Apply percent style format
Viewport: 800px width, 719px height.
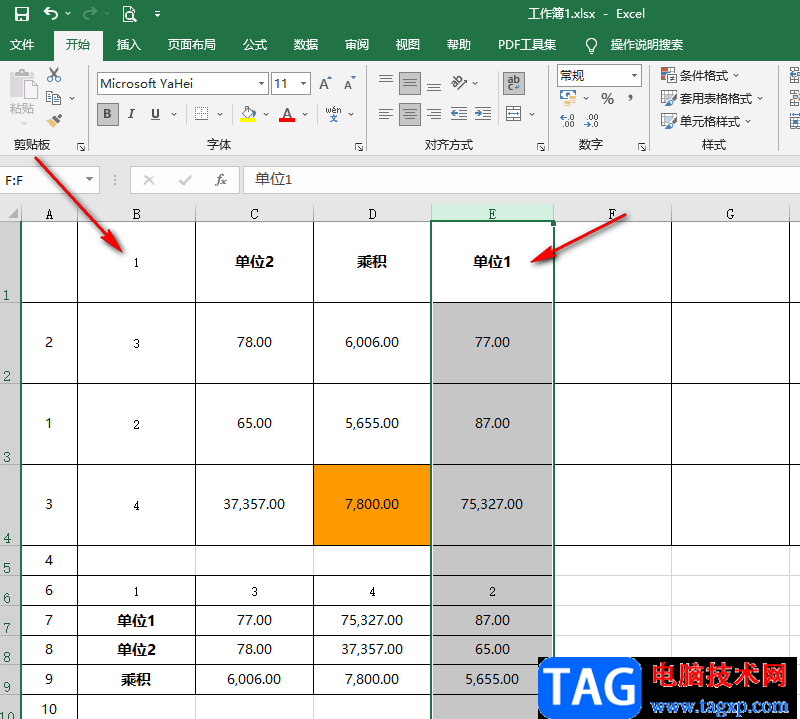tap(607, 98)
